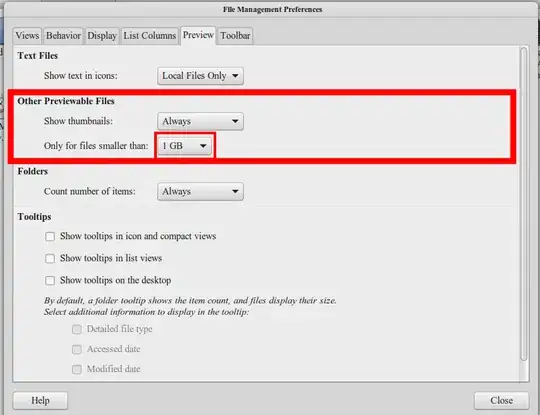Click the Close button
Image resolution: width=540 pixels, height=415 pixels.
click(501, 401)
